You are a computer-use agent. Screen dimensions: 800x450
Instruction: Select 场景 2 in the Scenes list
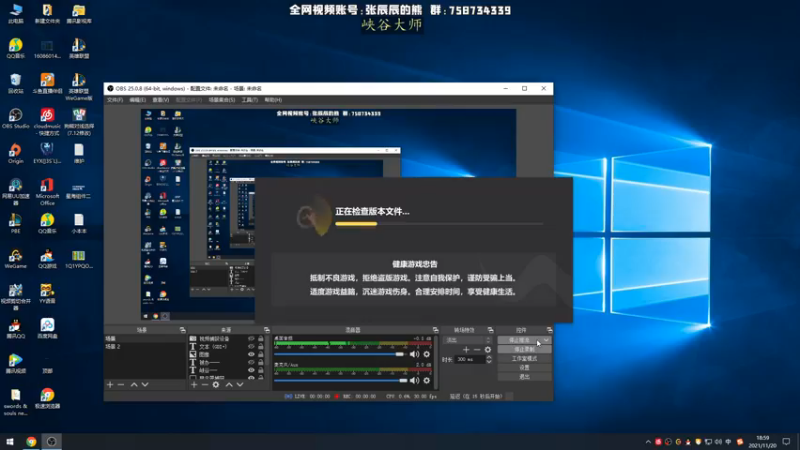pyautogui.click(x=145, y=346)
